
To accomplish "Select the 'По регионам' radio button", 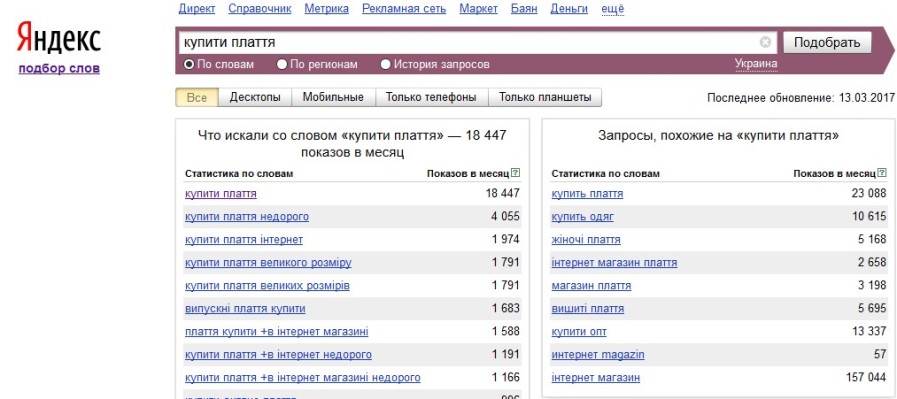I will coord(281,65).
